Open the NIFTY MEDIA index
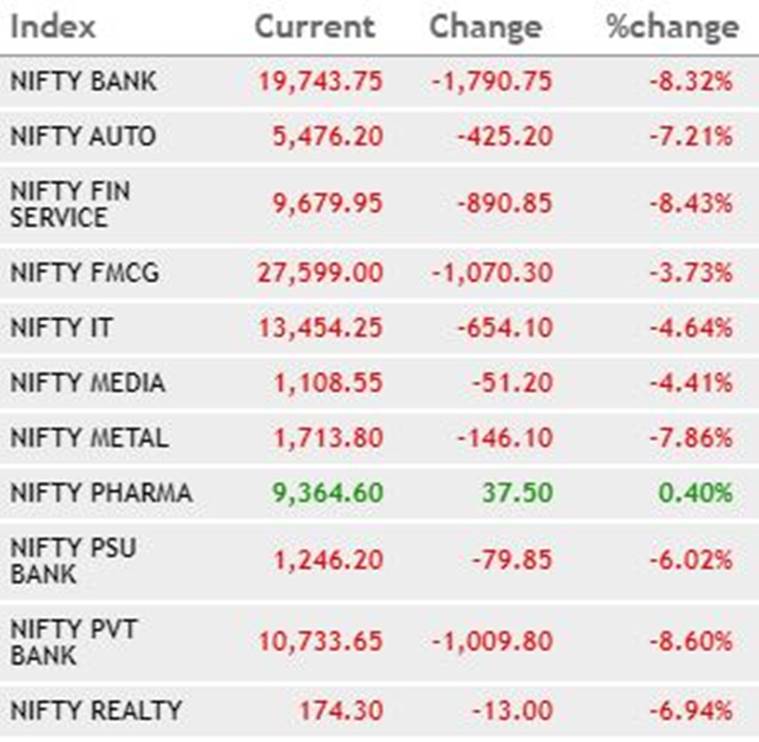 (x=87, y=383)
